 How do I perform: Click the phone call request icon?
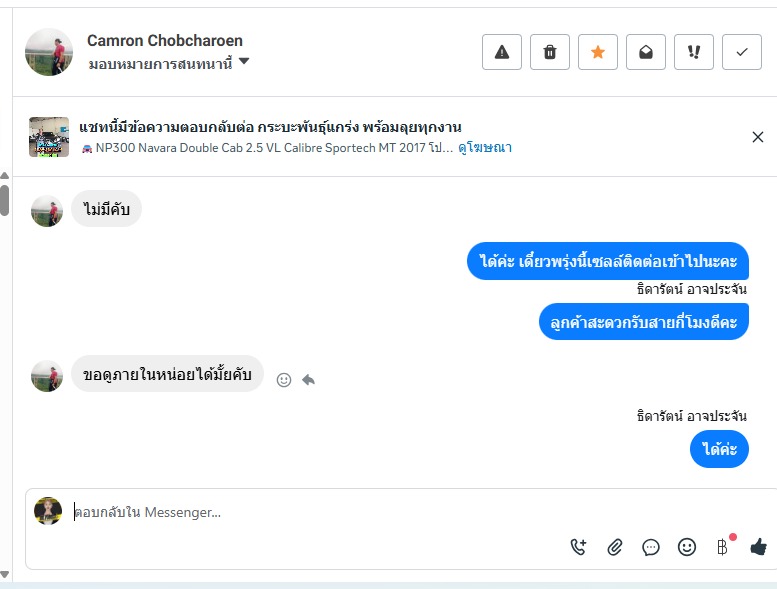pyautogui.click(x=578, y=547)
